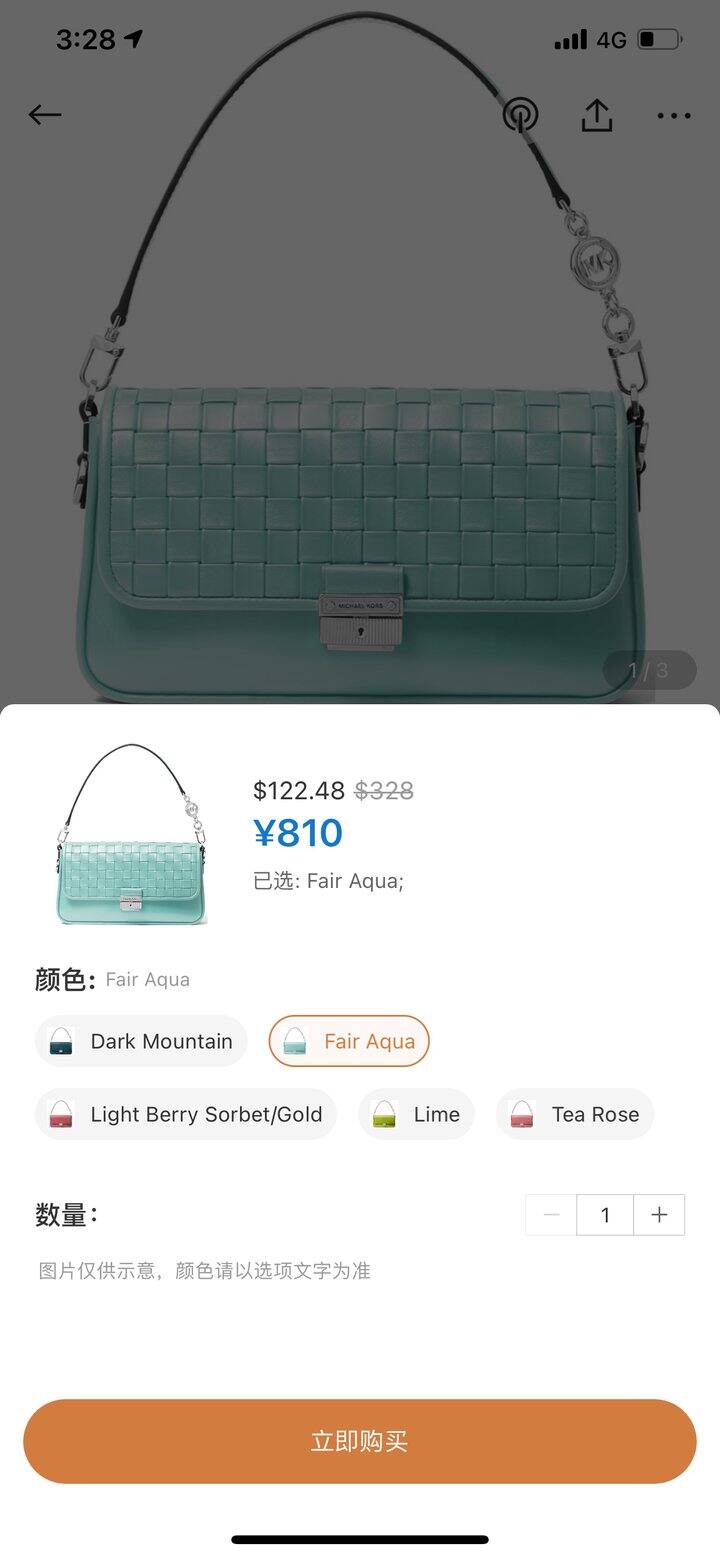Decrease quantity with the minus button
The image size is (720, 1558).
point(551,1215)
